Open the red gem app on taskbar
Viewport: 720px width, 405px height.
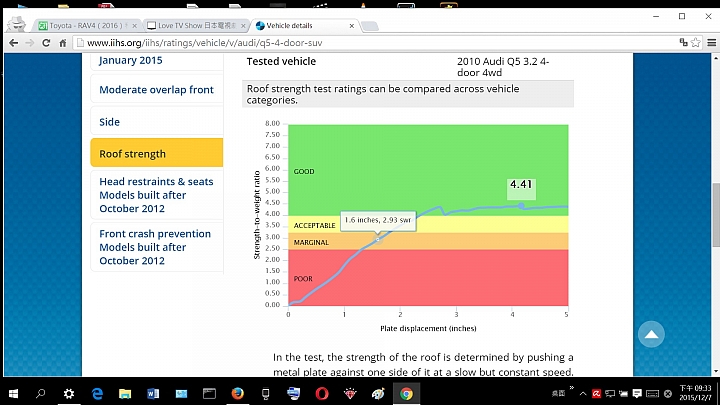[350, 394]
